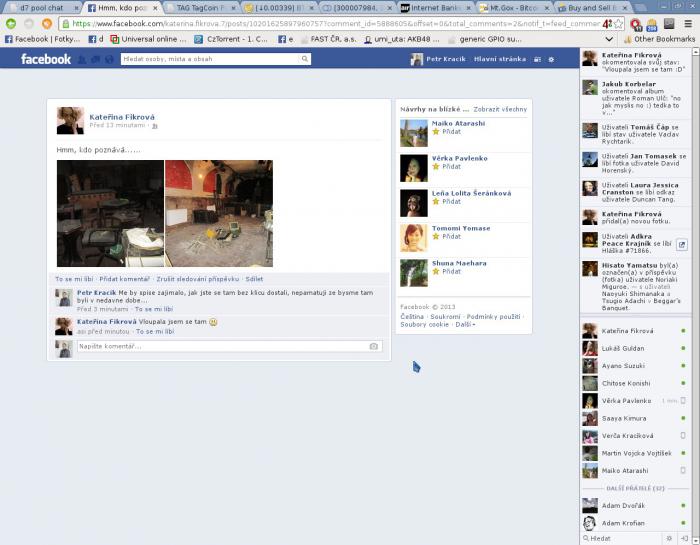Go to Hlavní stránka in top bar
This screenshot has height=545, width=700.
[500, 59]
